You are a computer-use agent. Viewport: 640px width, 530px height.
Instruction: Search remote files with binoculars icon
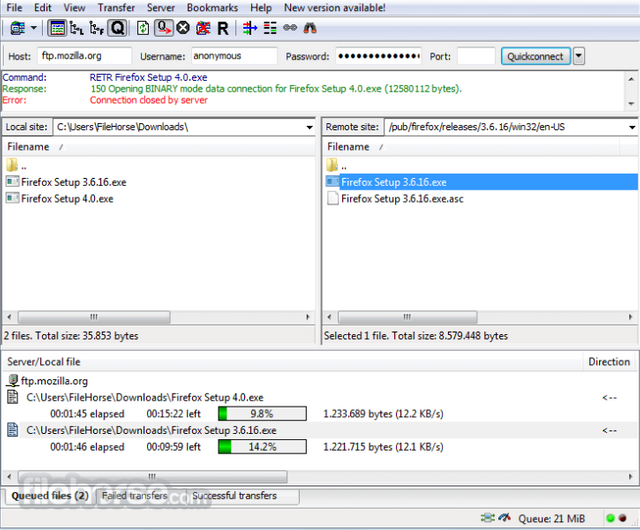[x=310, y=28]
